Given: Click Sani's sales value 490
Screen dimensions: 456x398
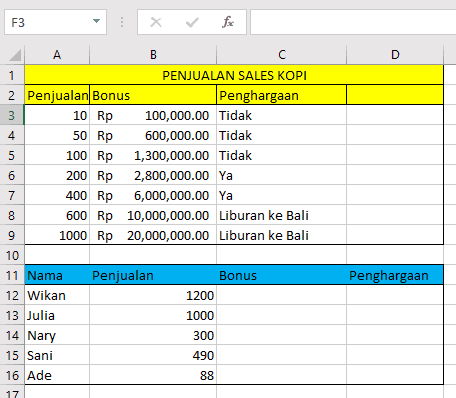Looking at the screenshot, I should click(153, 355).
